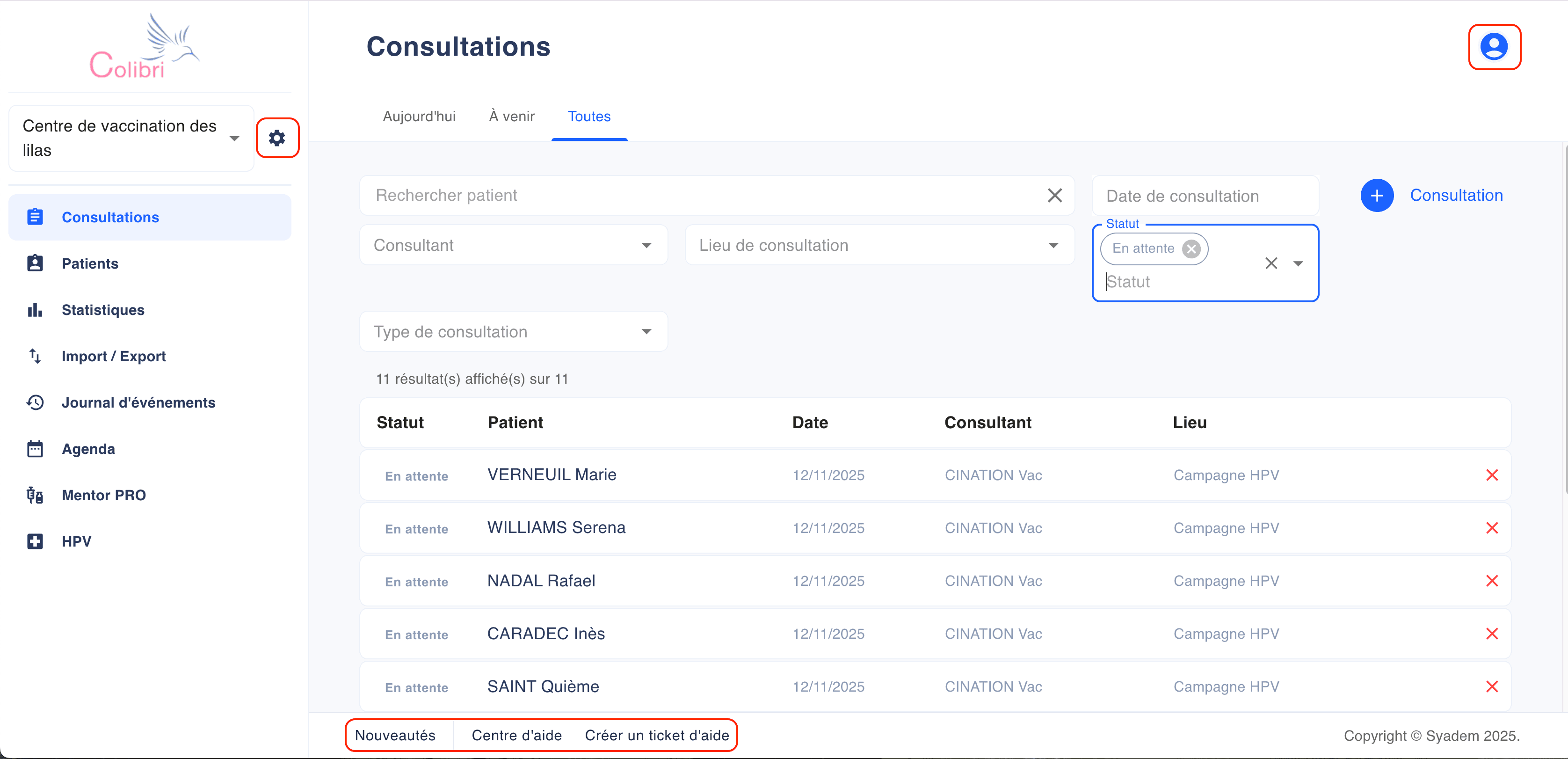Go to Consultations in the sidebar
This screenshot has height=759, width=1568.
pyautogui.click(x=150, y=217)
